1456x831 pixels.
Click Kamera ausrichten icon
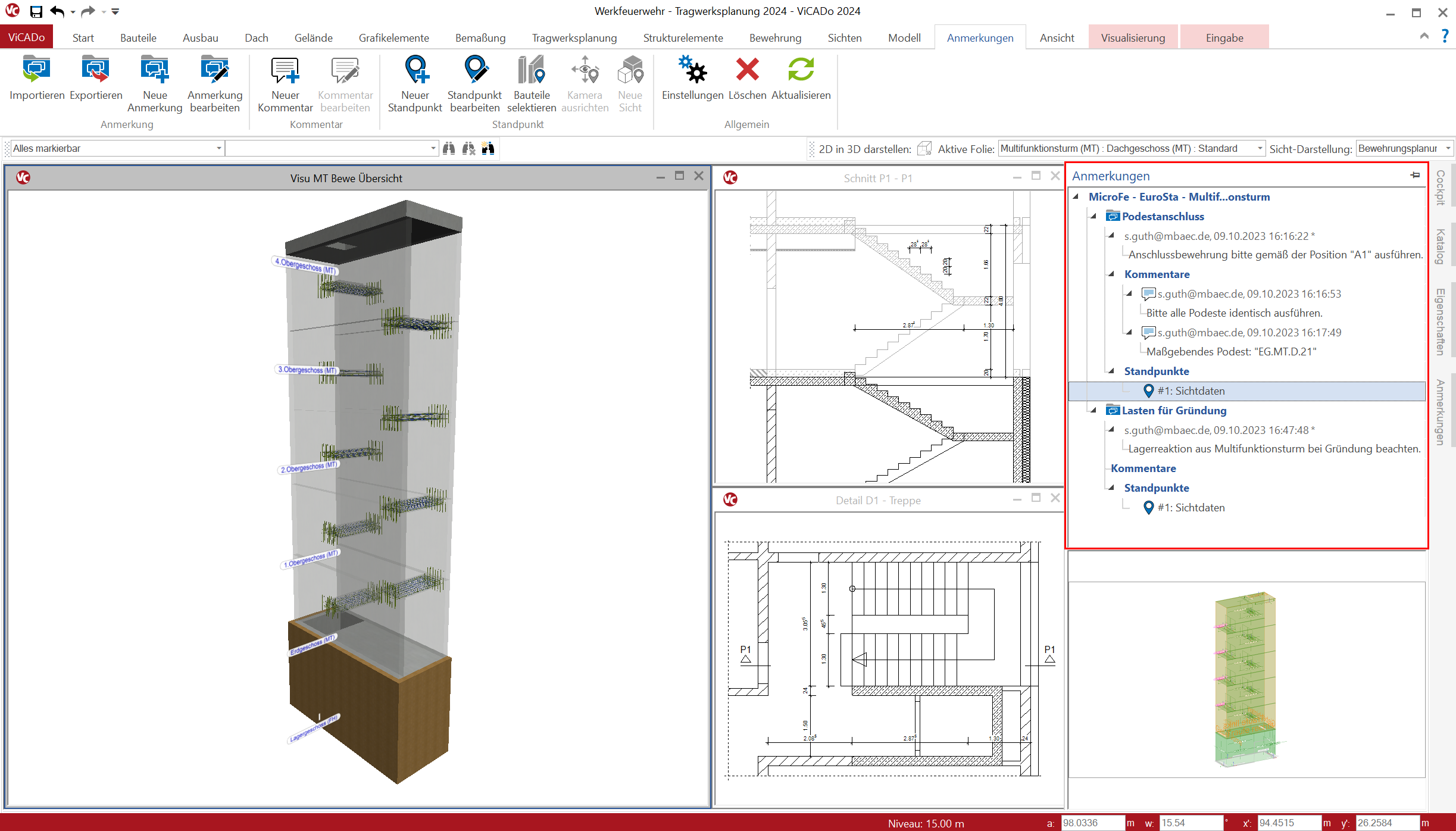coord(585,70)
